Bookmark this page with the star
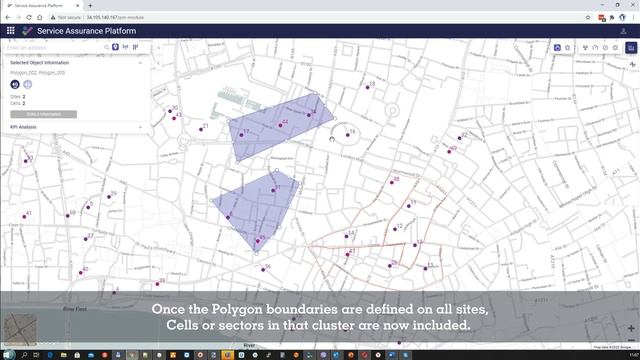The width and height of the screenshot is (640, 360). click(x=588, y=18)
